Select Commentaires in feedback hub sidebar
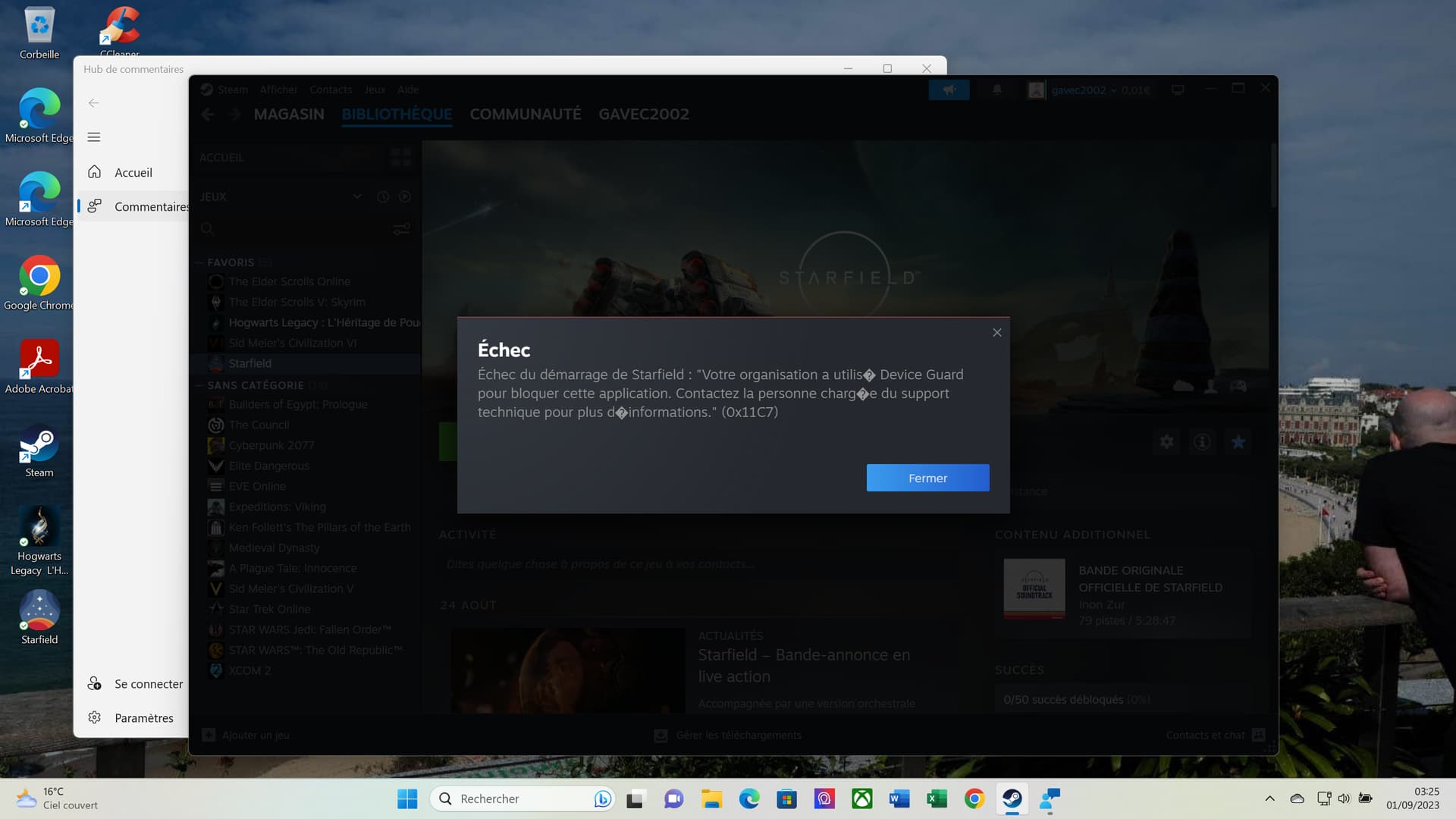The height and width of the screenshot is (819, 1456). pyautogui.click(x=133, y=206)
